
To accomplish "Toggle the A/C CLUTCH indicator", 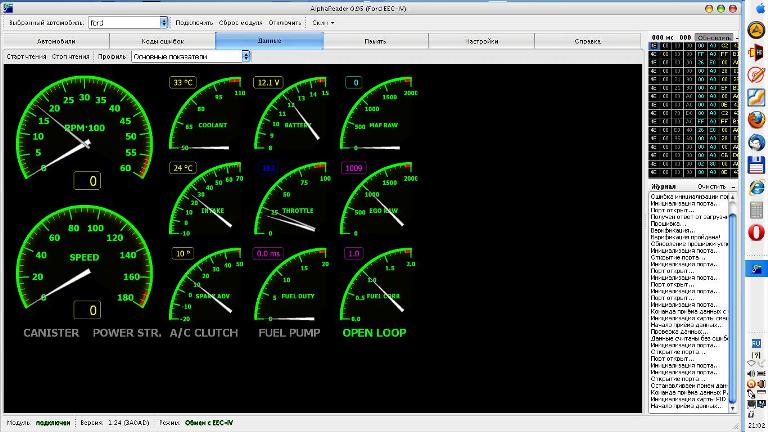I will tap(204, 332).
